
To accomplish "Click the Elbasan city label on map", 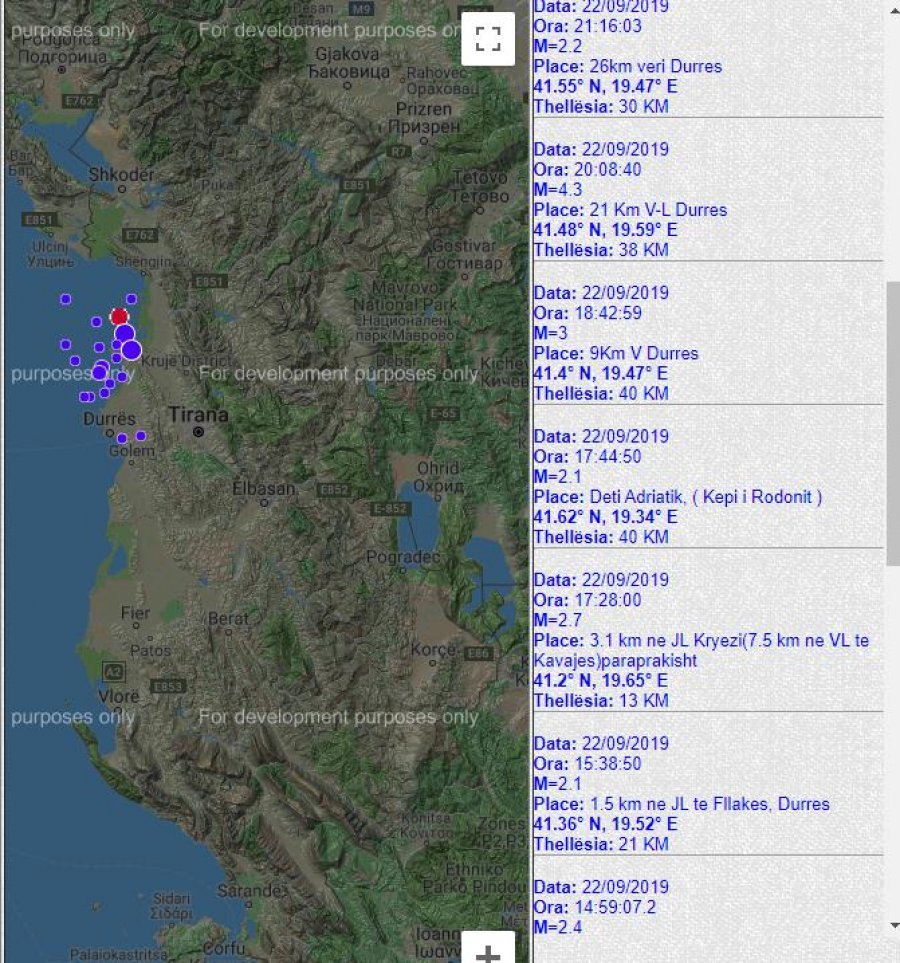I will (264, 489).
